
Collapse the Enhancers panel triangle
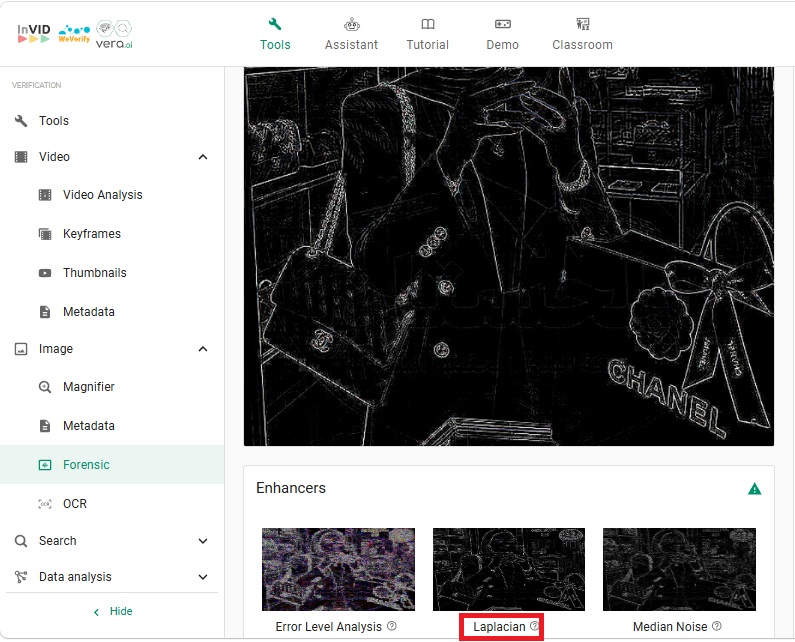point(754,489)
